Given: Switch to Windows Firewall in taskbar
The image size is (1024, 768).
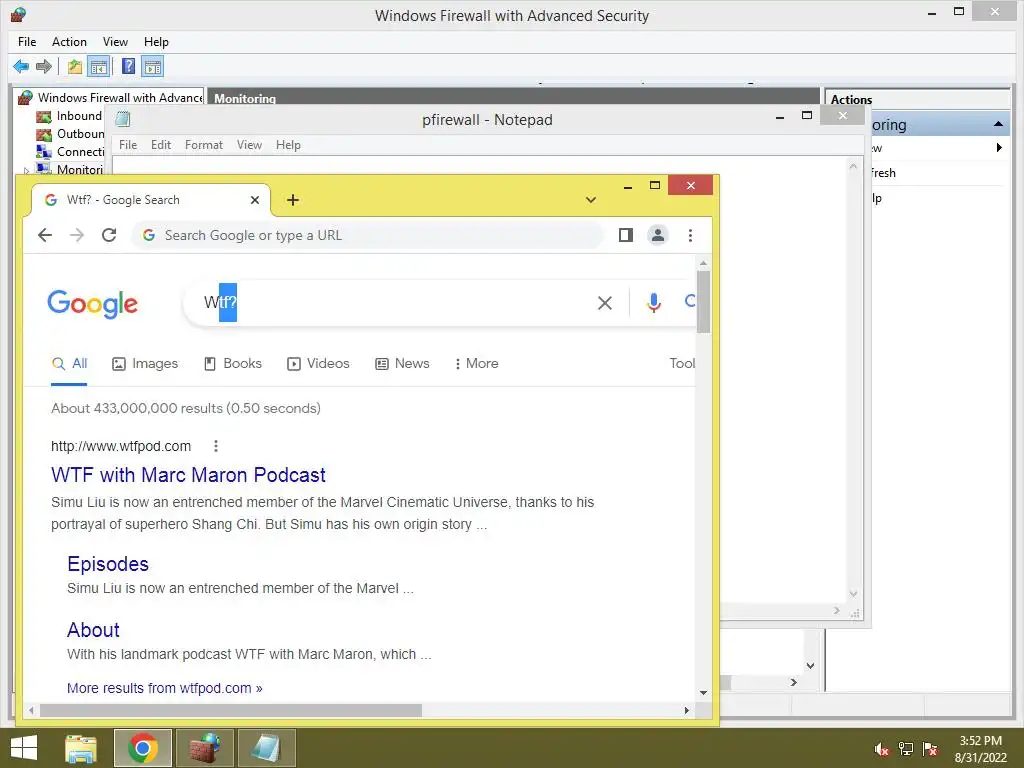Looking at the screenshot, I should pyautogui.click(x=205, y=748).
